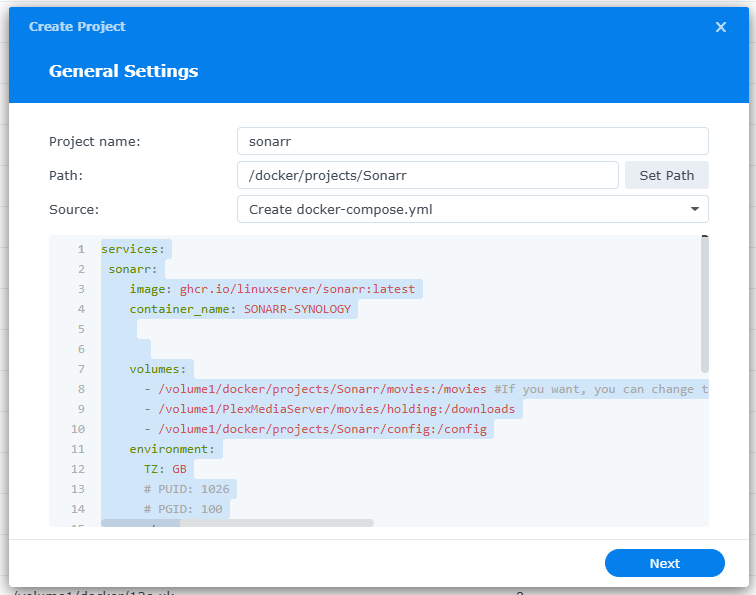Image resolution: width=756 pixels, height=595 pixels.
Task: Click the commented PUID: 1026 line
Action: (186, 489)
